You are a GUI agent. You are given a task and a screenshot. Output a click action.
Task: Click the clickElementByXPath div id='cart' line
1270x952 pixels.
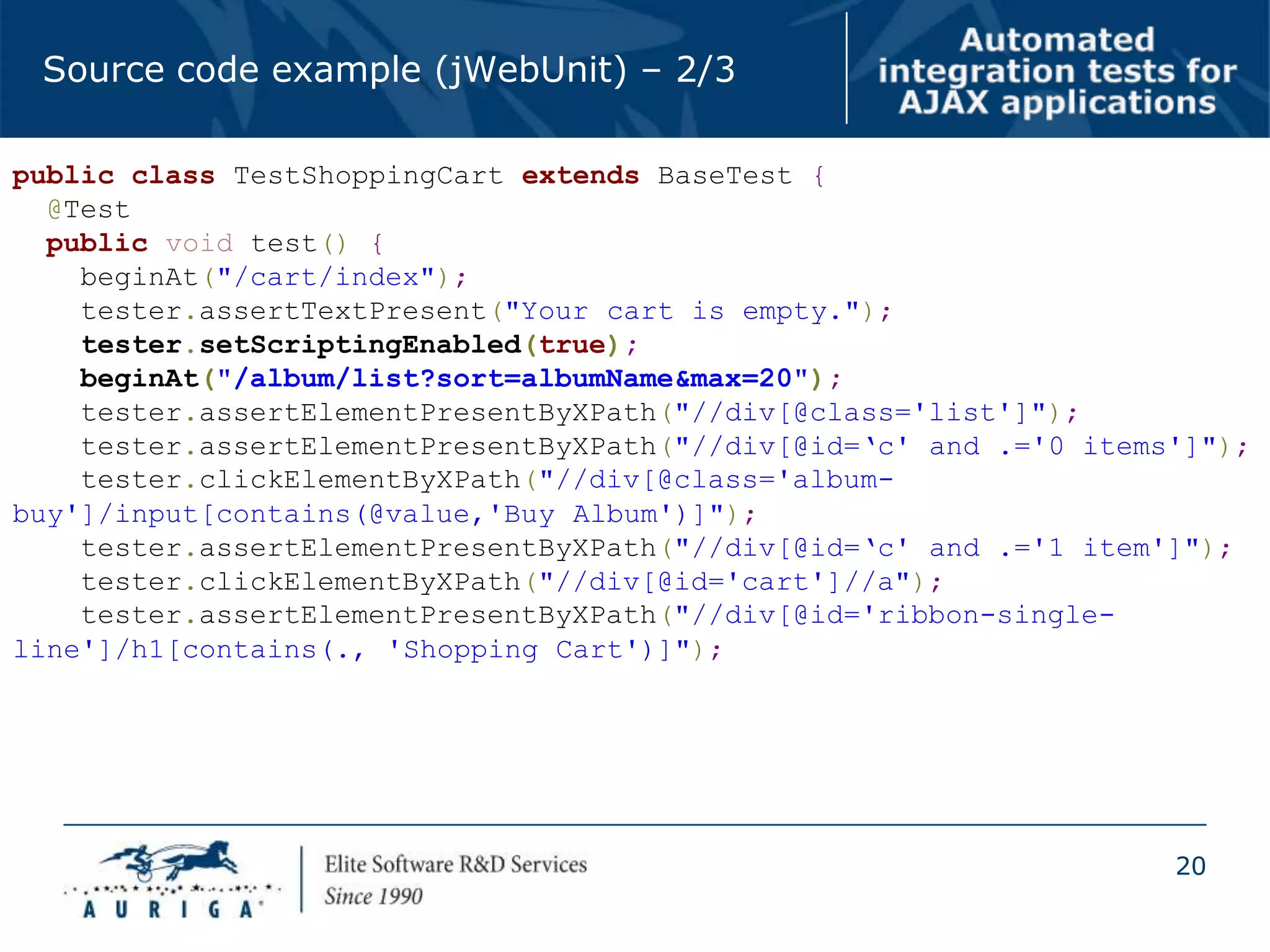point(512,582)
